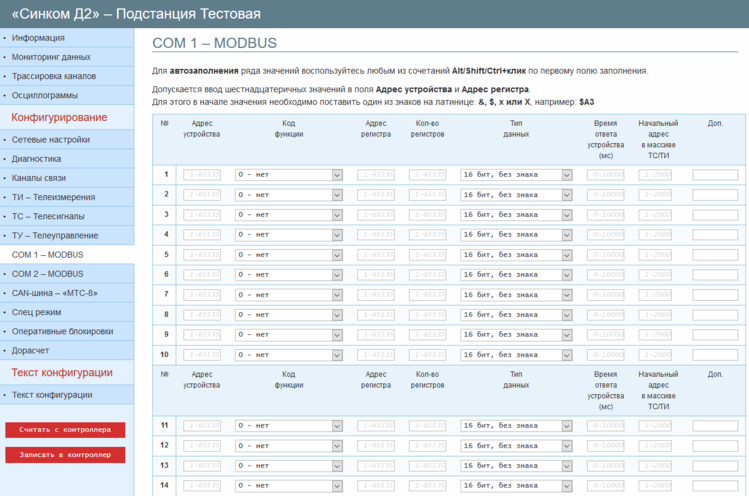
Task: Open Тип данных dropdown in row 1
Action: coord(516,174)
